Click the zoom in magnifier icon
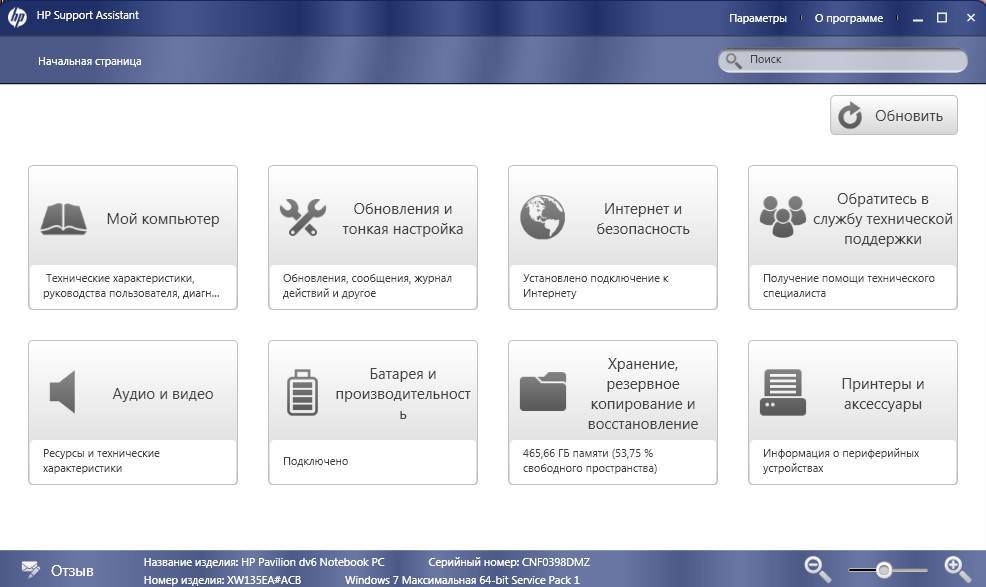 click(957, 569)
